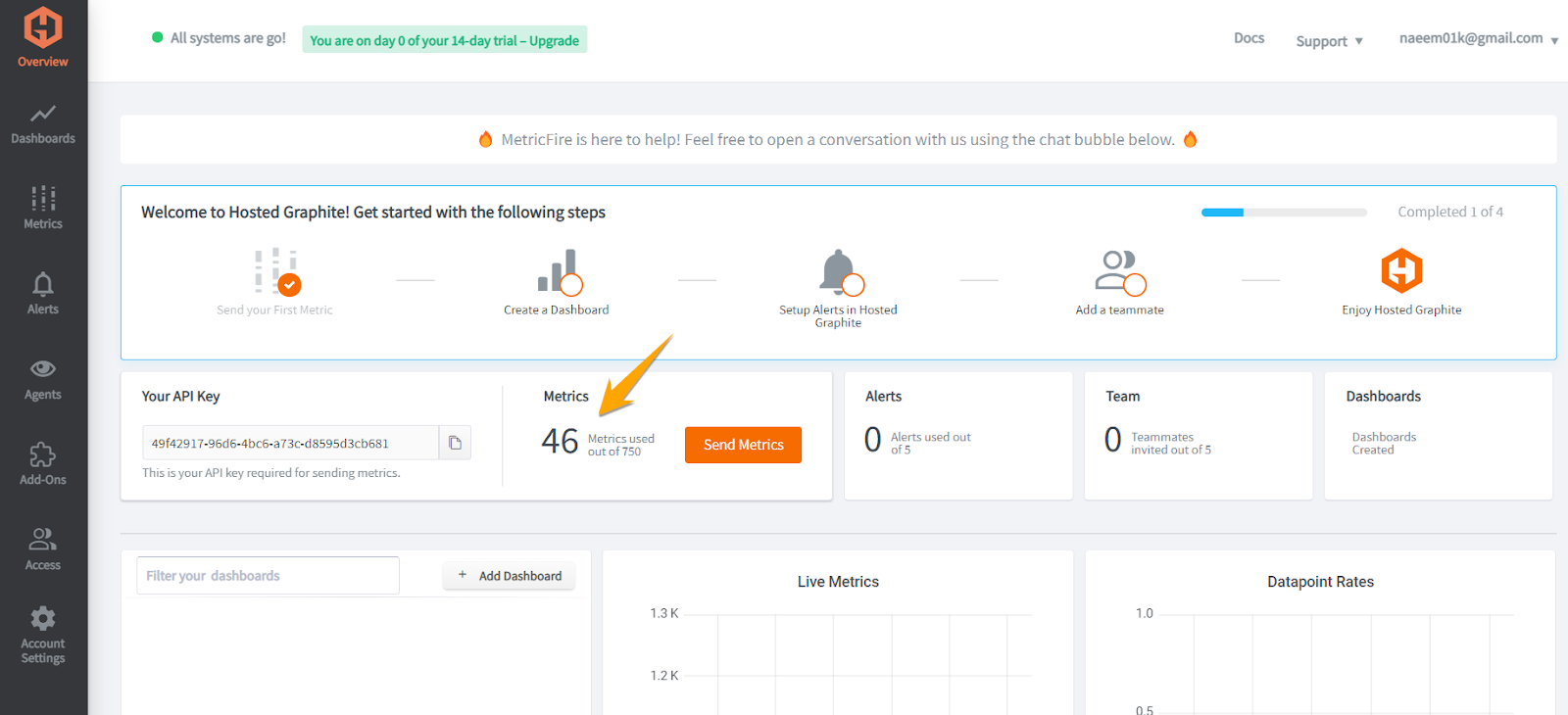
Task: Open the Docs link
Action: coord(1249,38)
